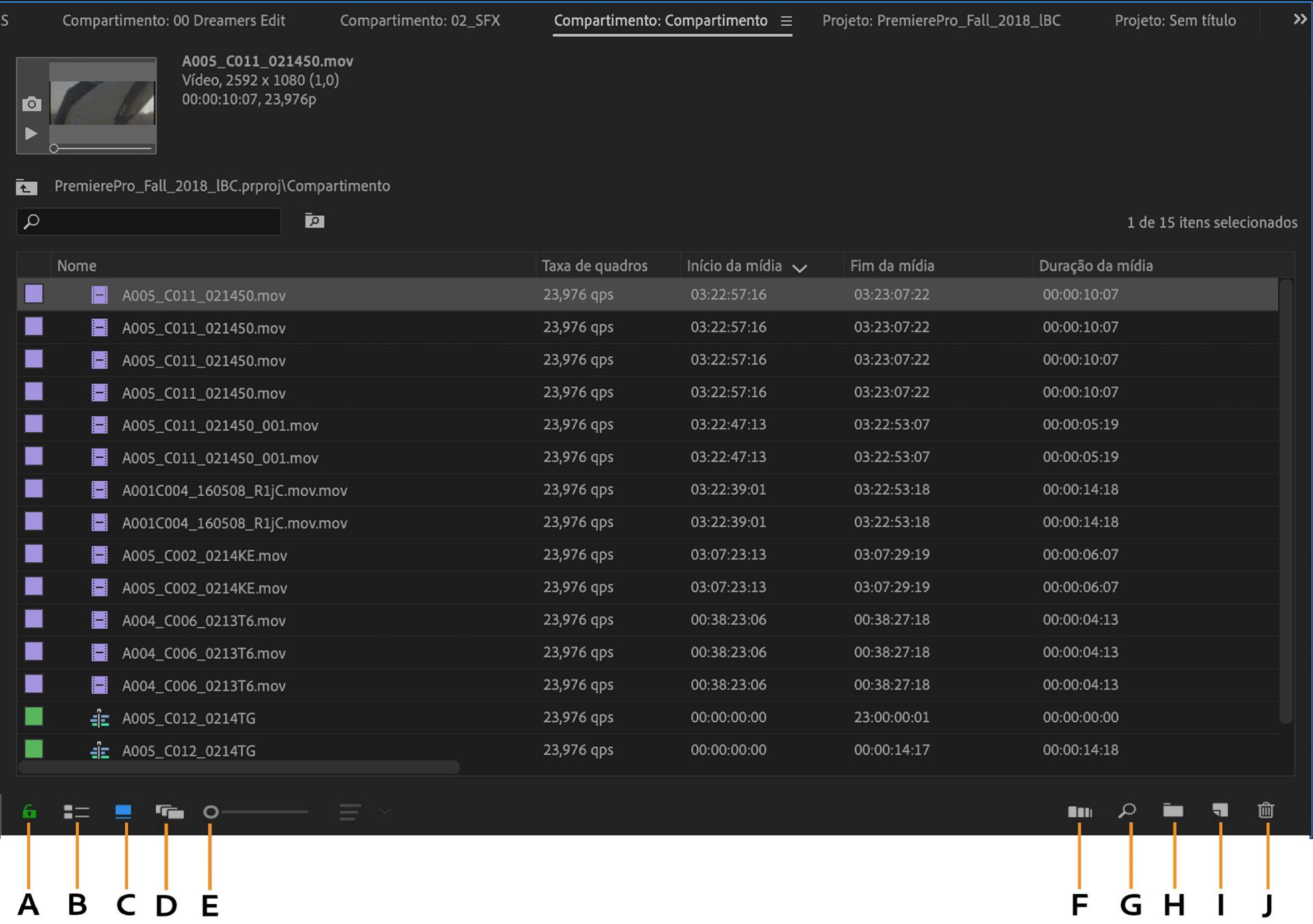Viewport: 1313px width, 924px height.
Task: Click the trash Clear icon
Action: pyautogui.click(x=1266, y=810)
